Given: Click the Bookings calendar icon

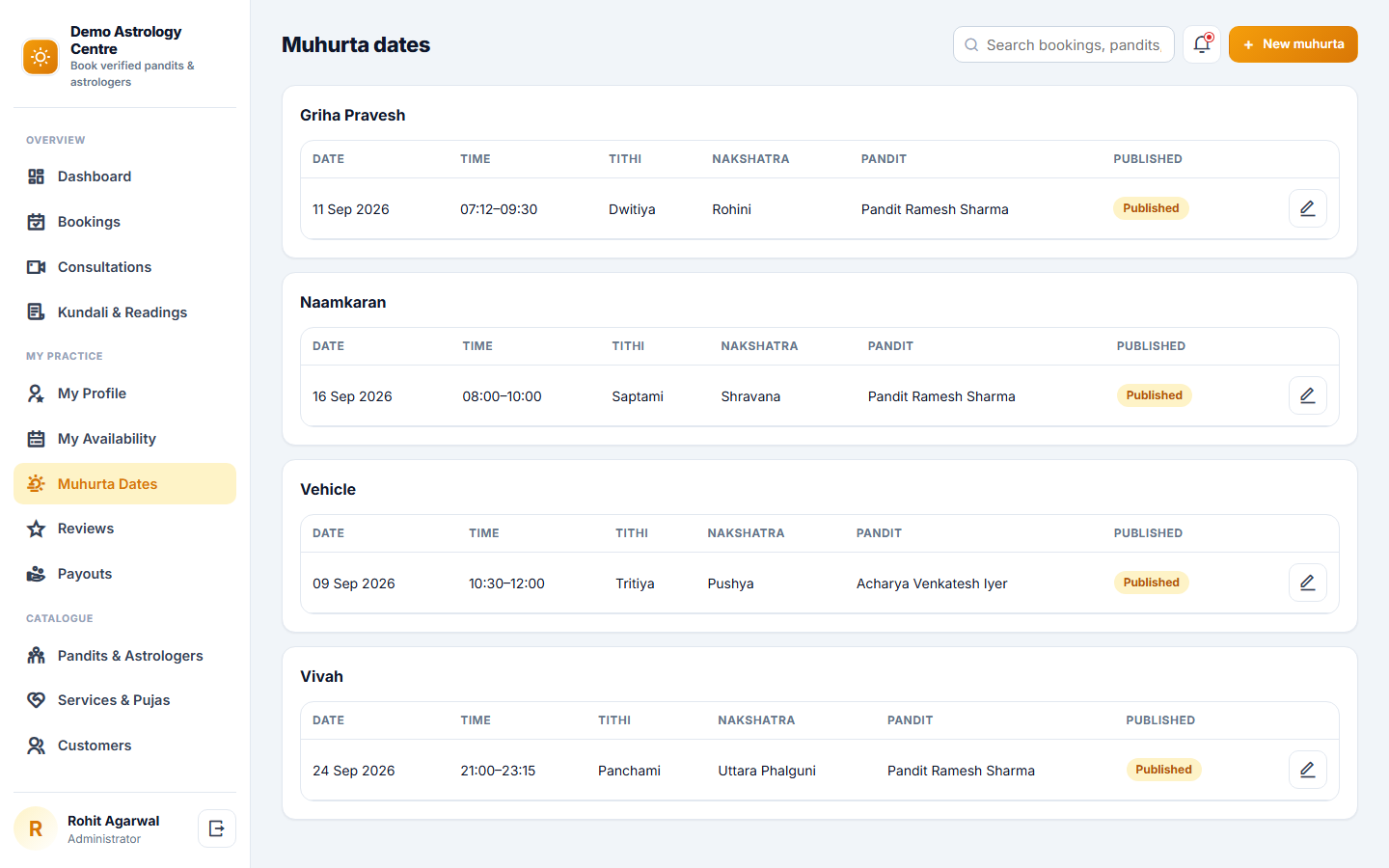Looking at the screenshot, I should point(36,222).
